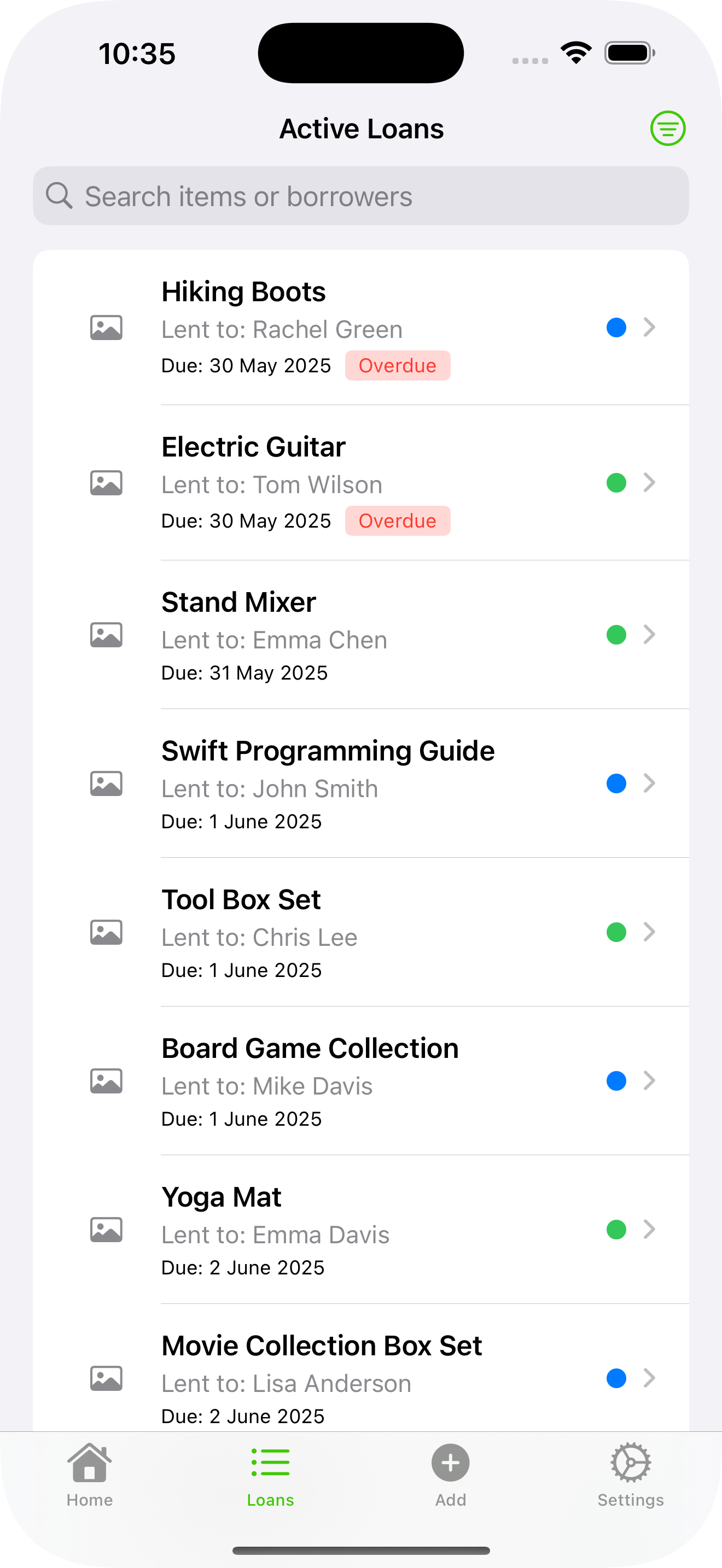Tap the Stand Mixer photo placeholder icon
Image resolution: width=722 pixels, height=1568 pixels.
107,635
